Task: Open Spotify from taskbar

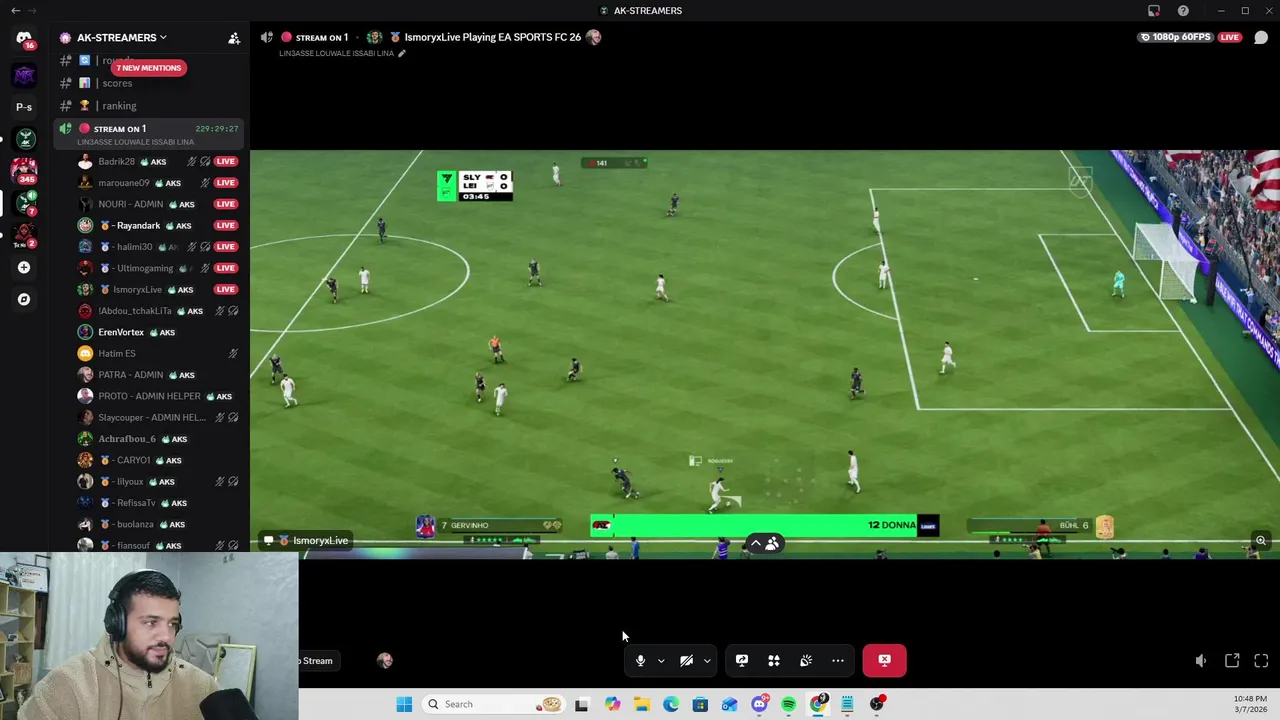Action: point(788,704)
